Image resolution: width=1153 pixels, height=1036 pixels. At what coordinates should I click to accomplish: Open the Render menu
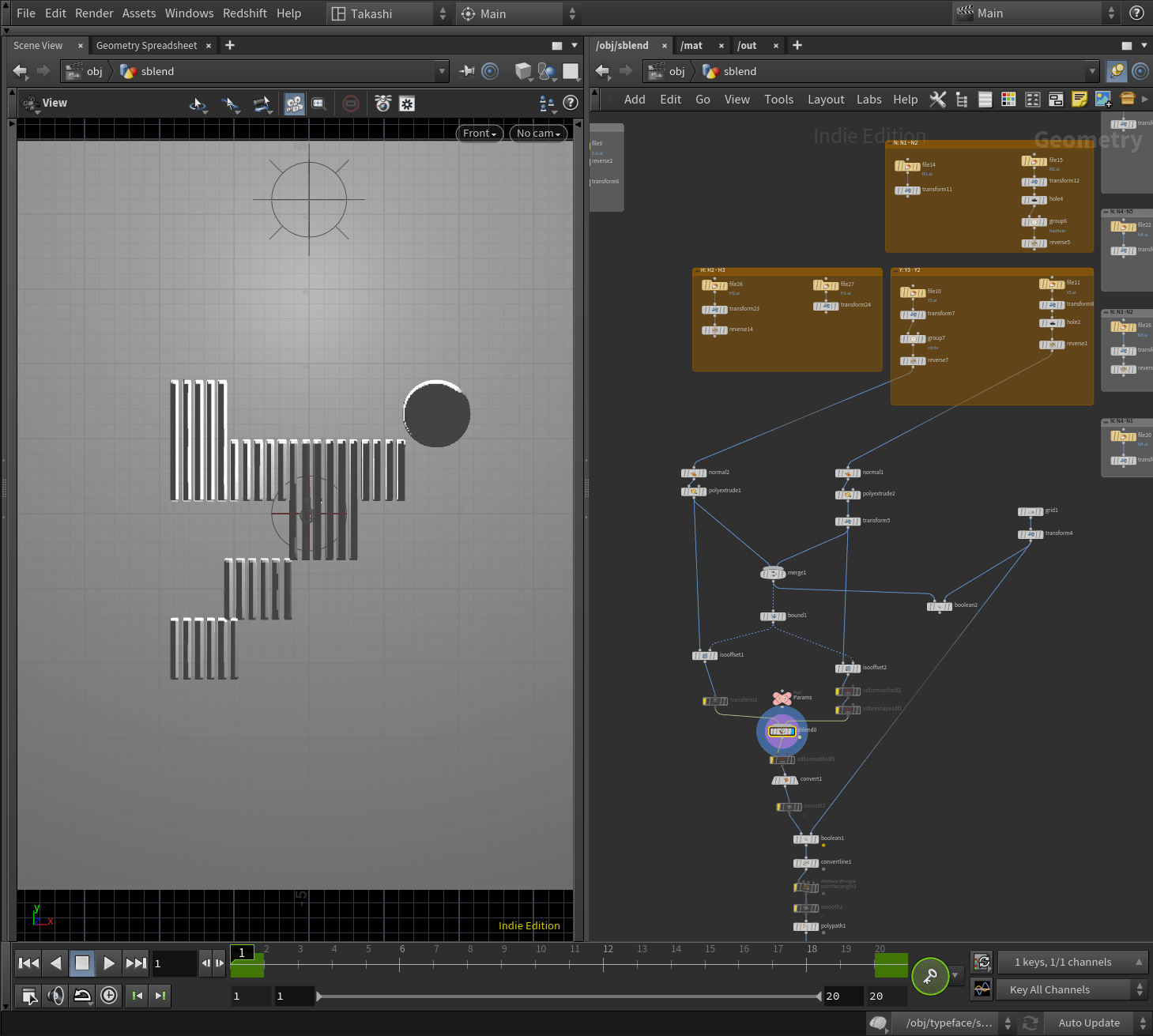click(x=94, y=13)
